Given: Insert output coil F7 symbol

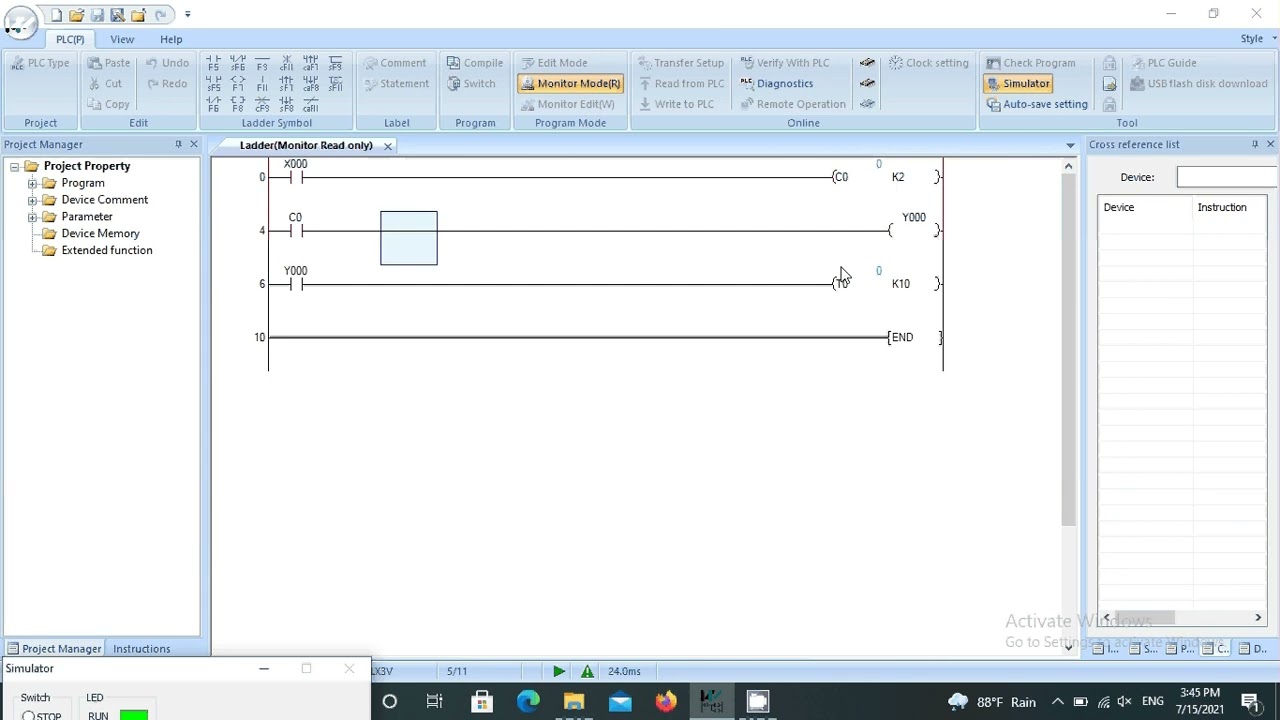Looking at the screenshot, I should [x=237, y=84].
